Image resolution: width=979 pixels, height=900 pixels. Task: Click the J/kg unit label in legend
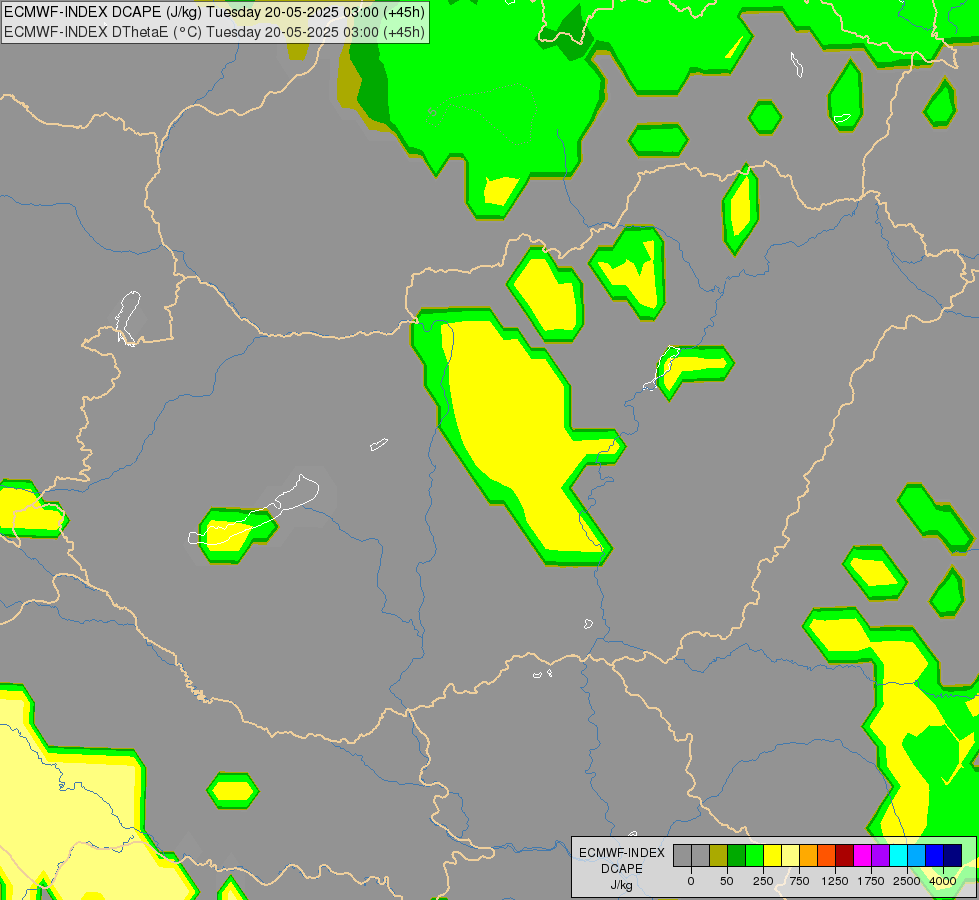(x=622, y=885)
